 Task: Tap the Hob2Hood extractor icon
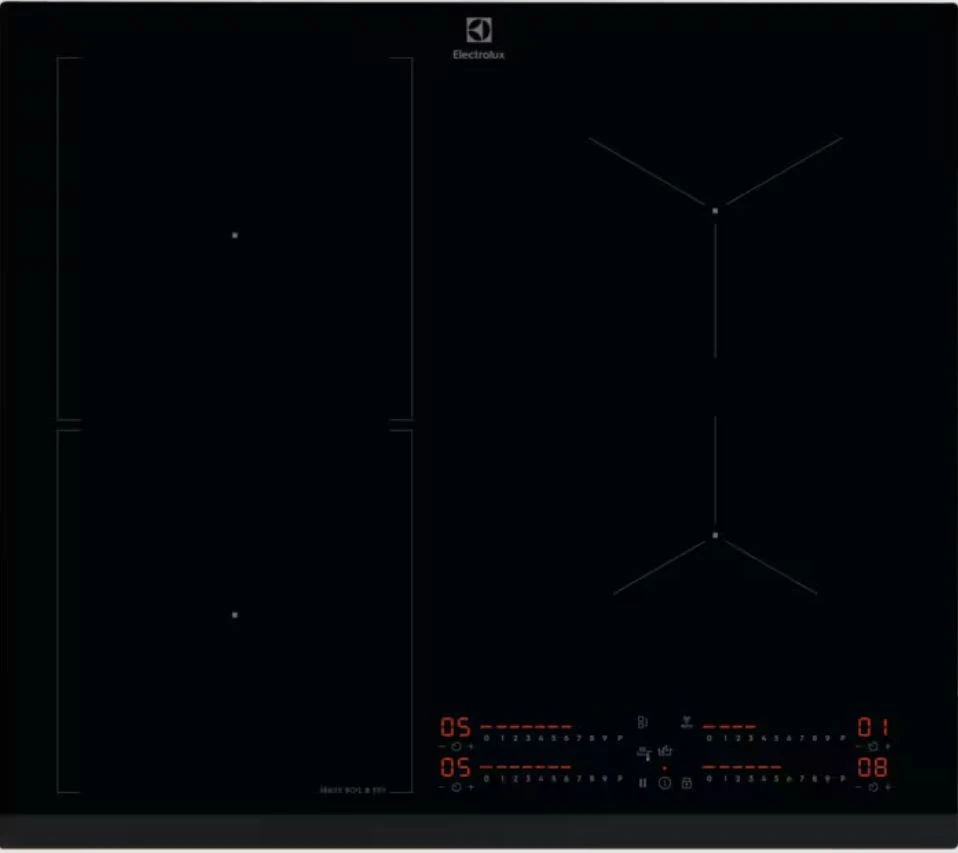click(687, 721)
